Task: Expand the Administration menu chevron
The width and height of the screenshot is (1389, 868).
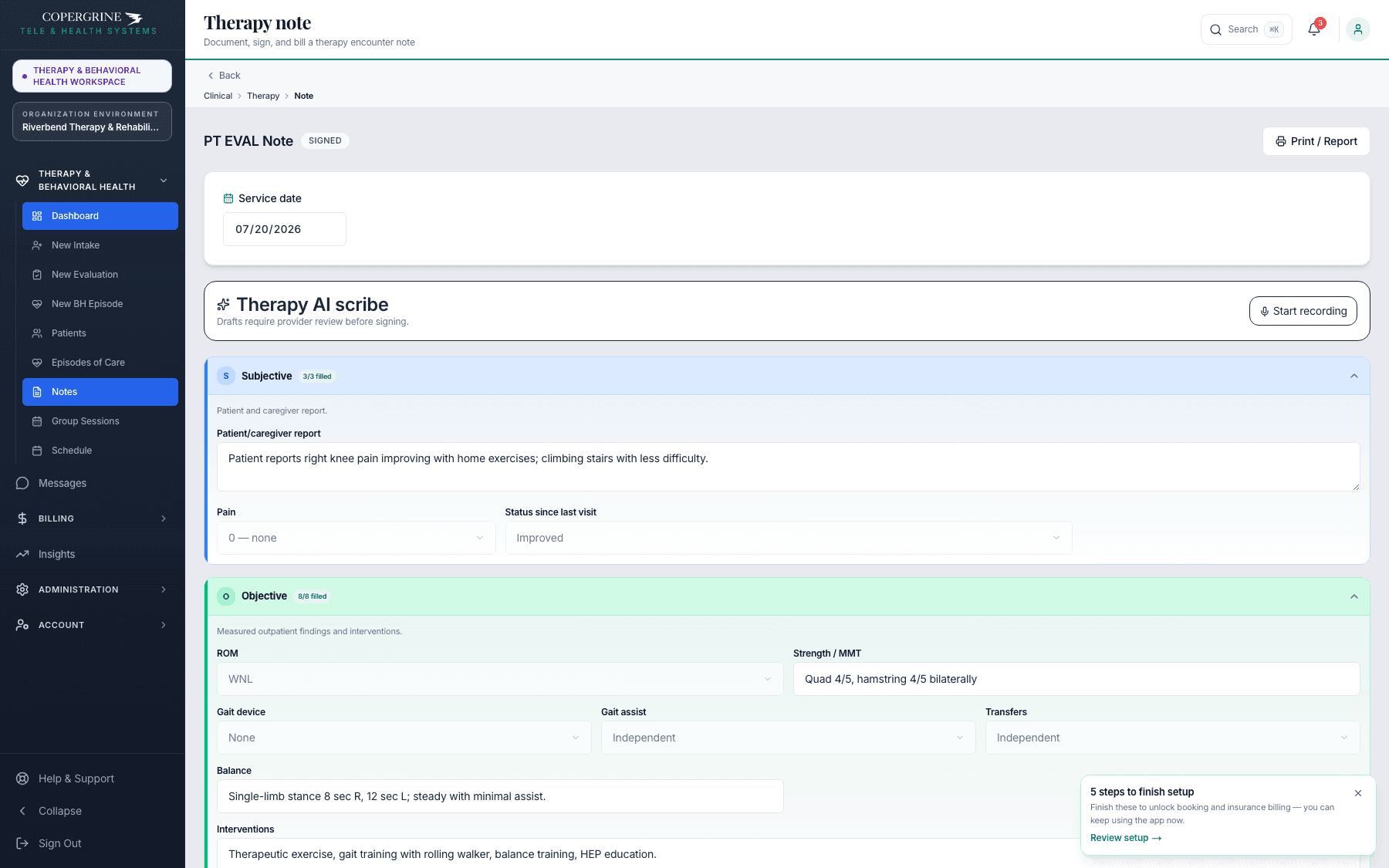Action: 164,589
